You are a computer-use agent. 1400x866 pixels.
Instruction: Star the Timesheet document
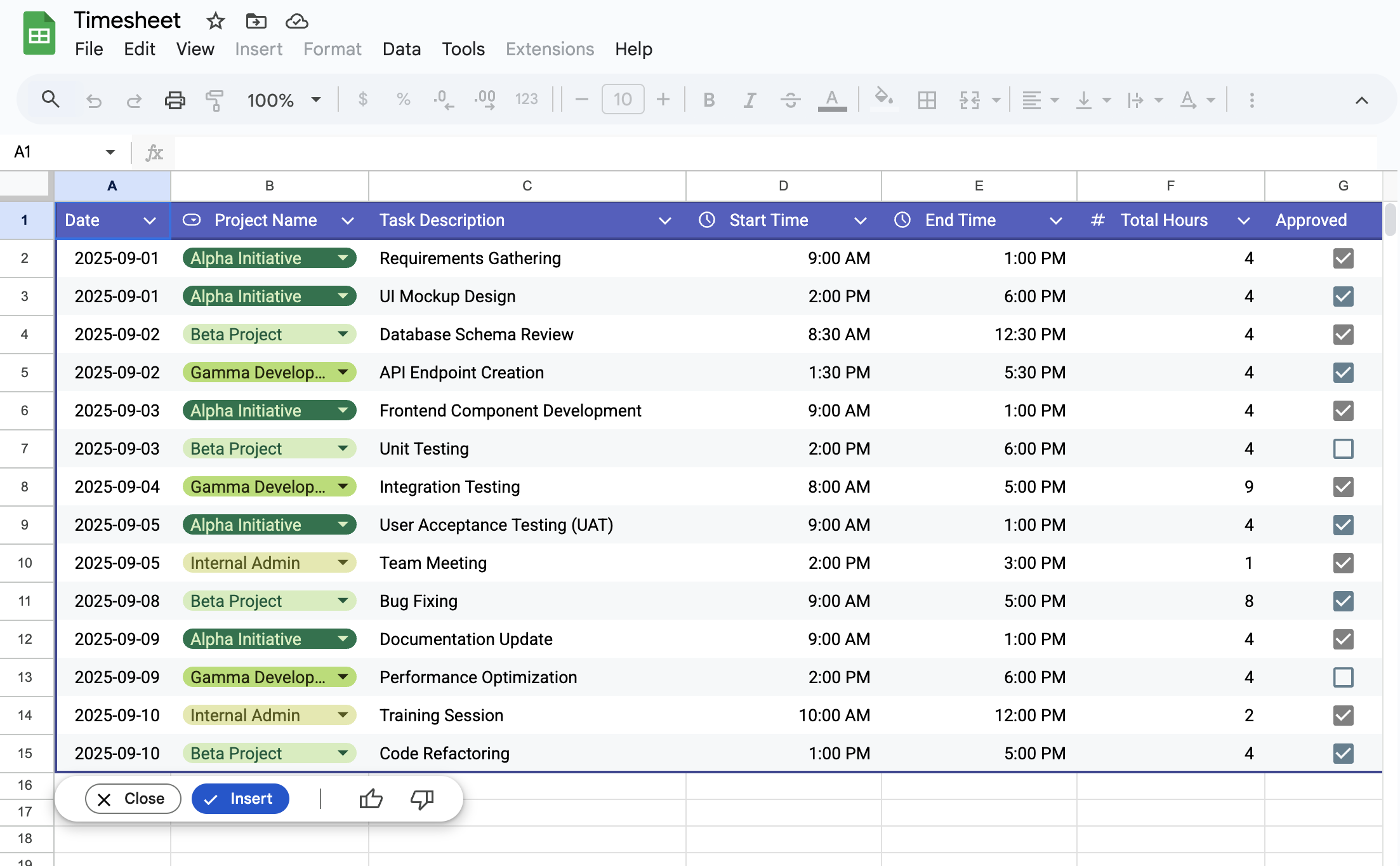coord(216,21)
